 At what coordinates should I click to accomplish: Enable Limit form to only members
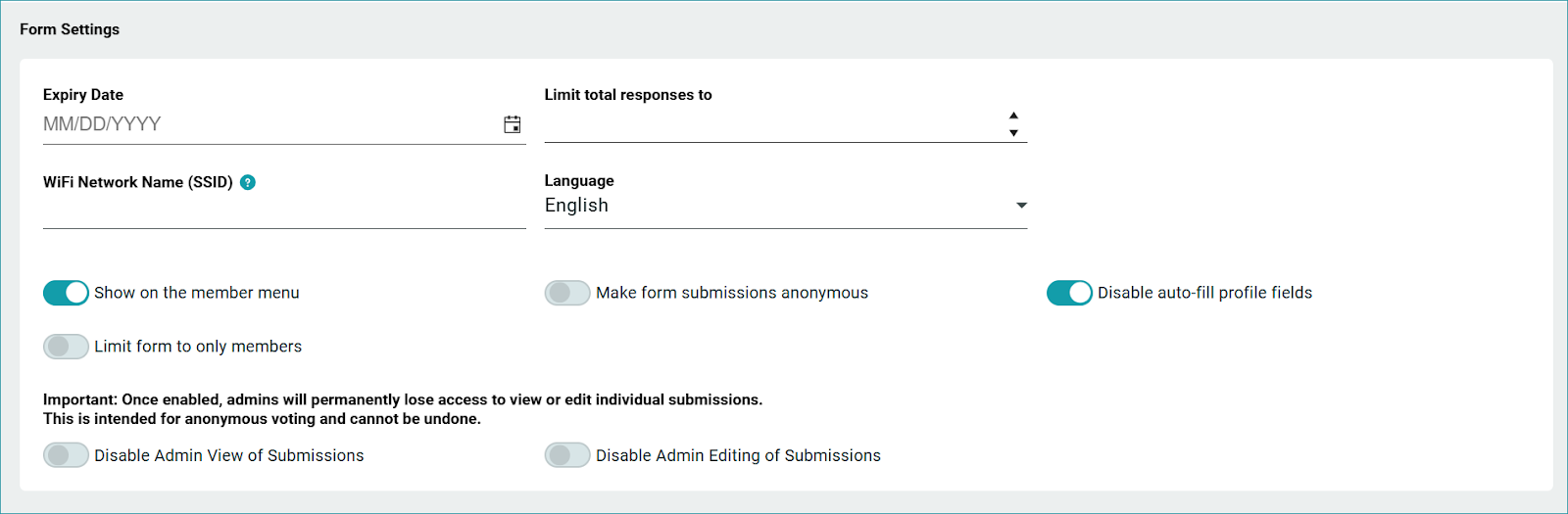[66, 347]
